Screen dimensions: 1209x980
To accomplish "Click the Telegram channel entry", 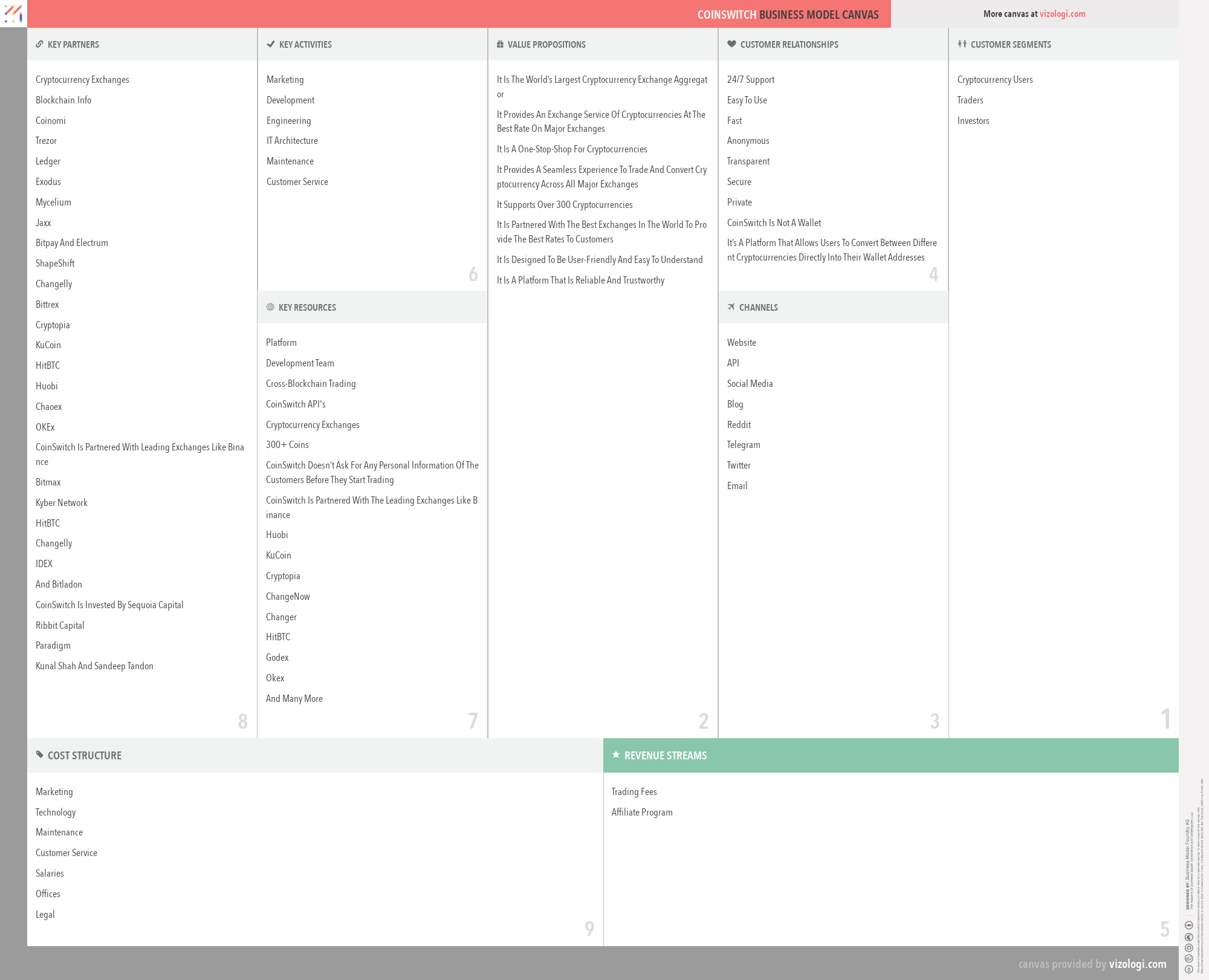I will click(x=743, y=445).
